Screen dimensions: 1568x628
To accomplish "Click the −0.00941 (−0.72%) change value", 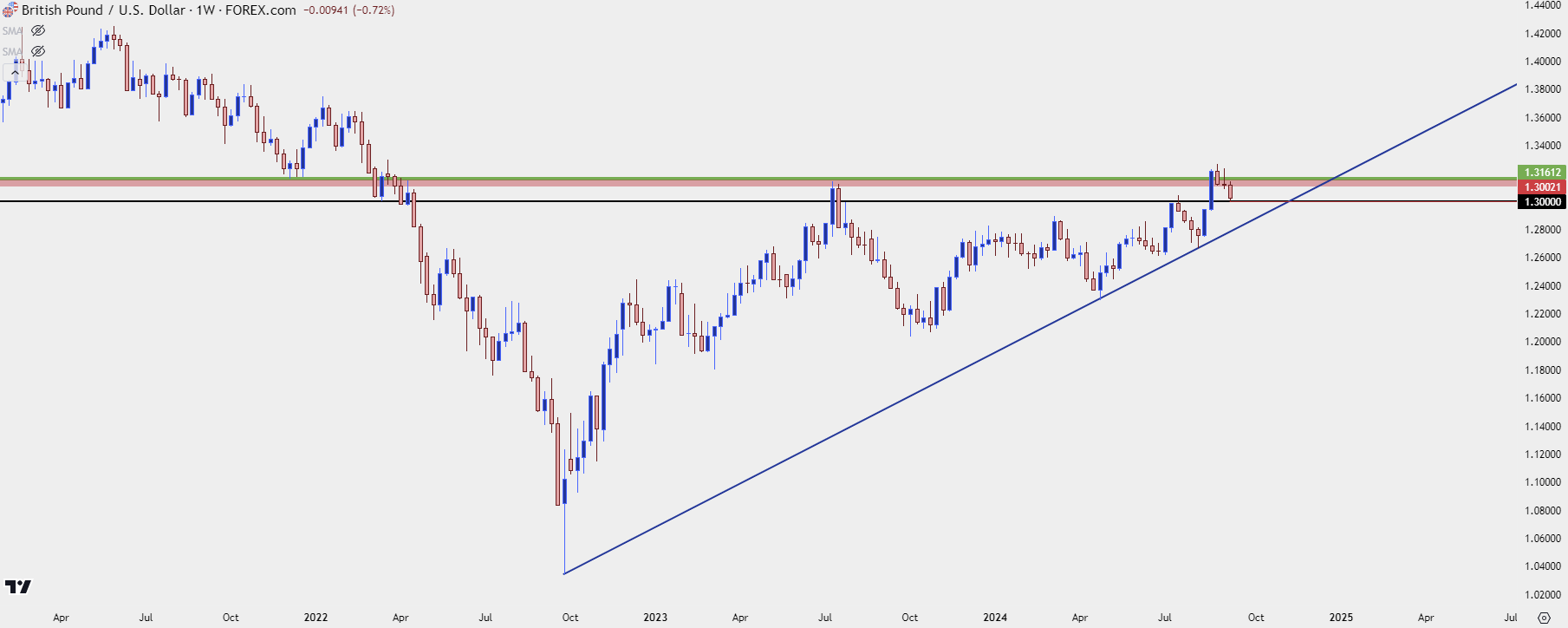I will coord(349,10).
